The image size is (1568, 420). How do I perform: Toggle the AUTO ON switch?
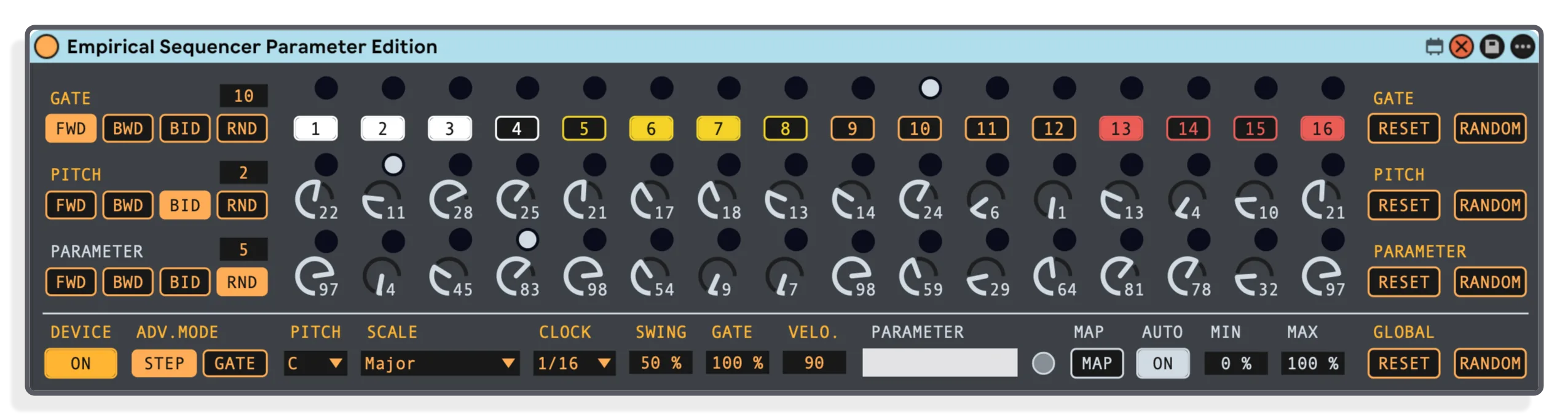point(1162,363)
